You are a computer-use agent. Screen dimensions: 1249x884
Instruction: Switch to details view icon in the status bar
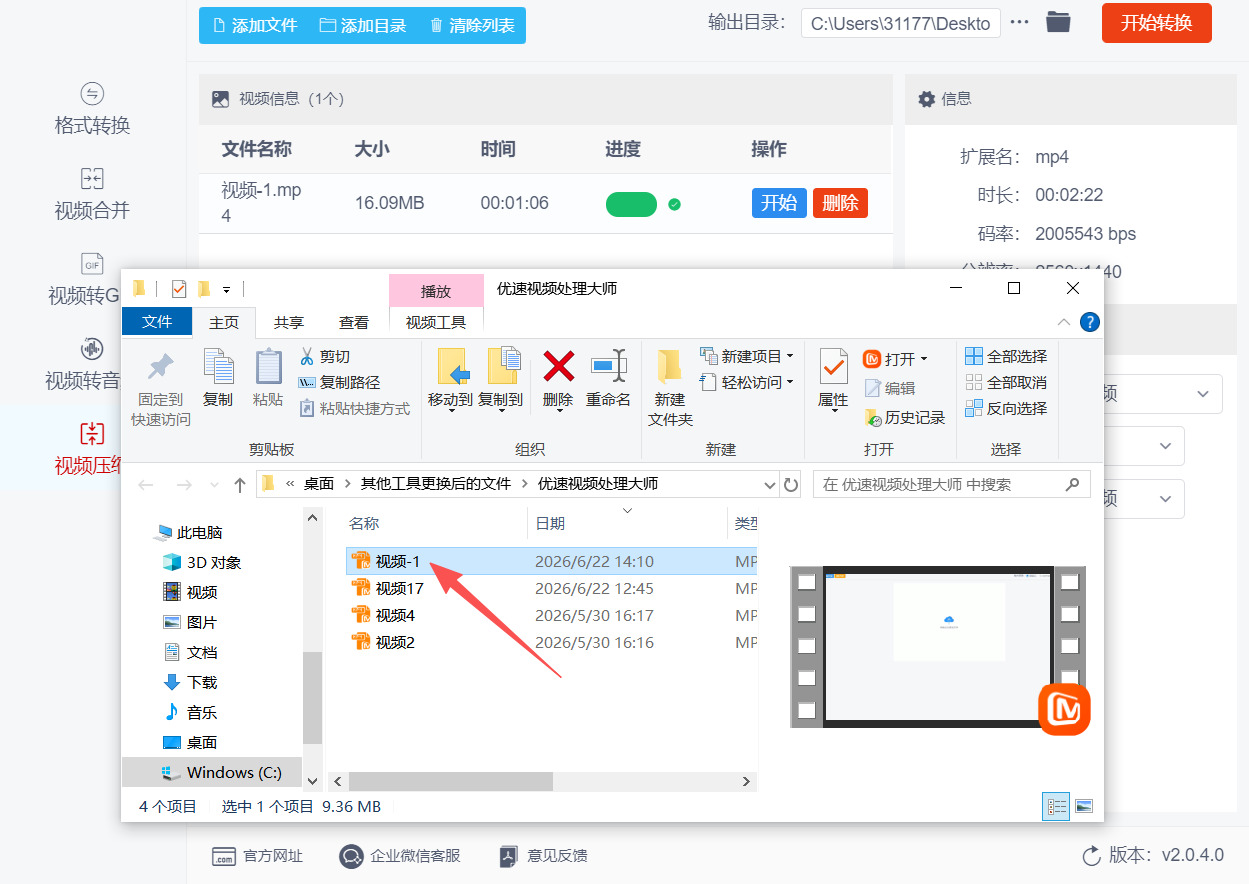click(x=1056, y=806)
